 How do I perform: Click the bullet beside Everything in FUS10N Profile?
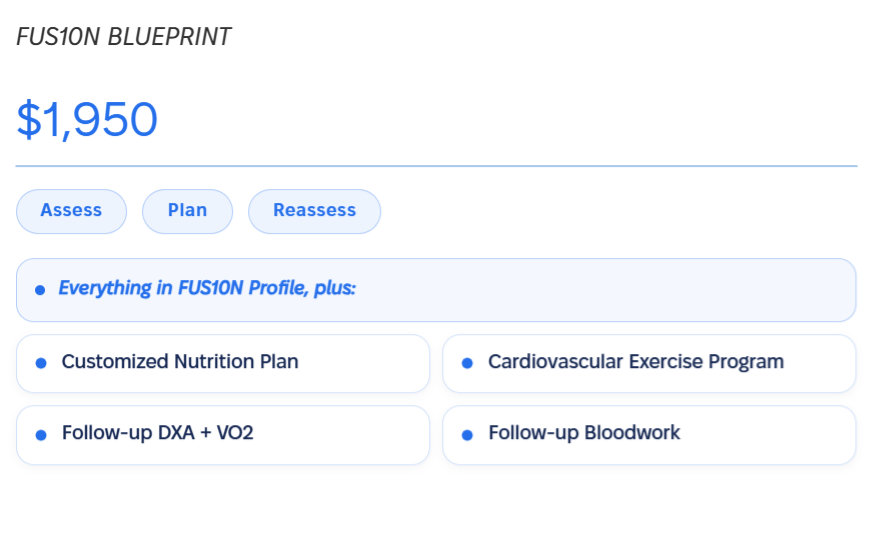click(40, 290)
